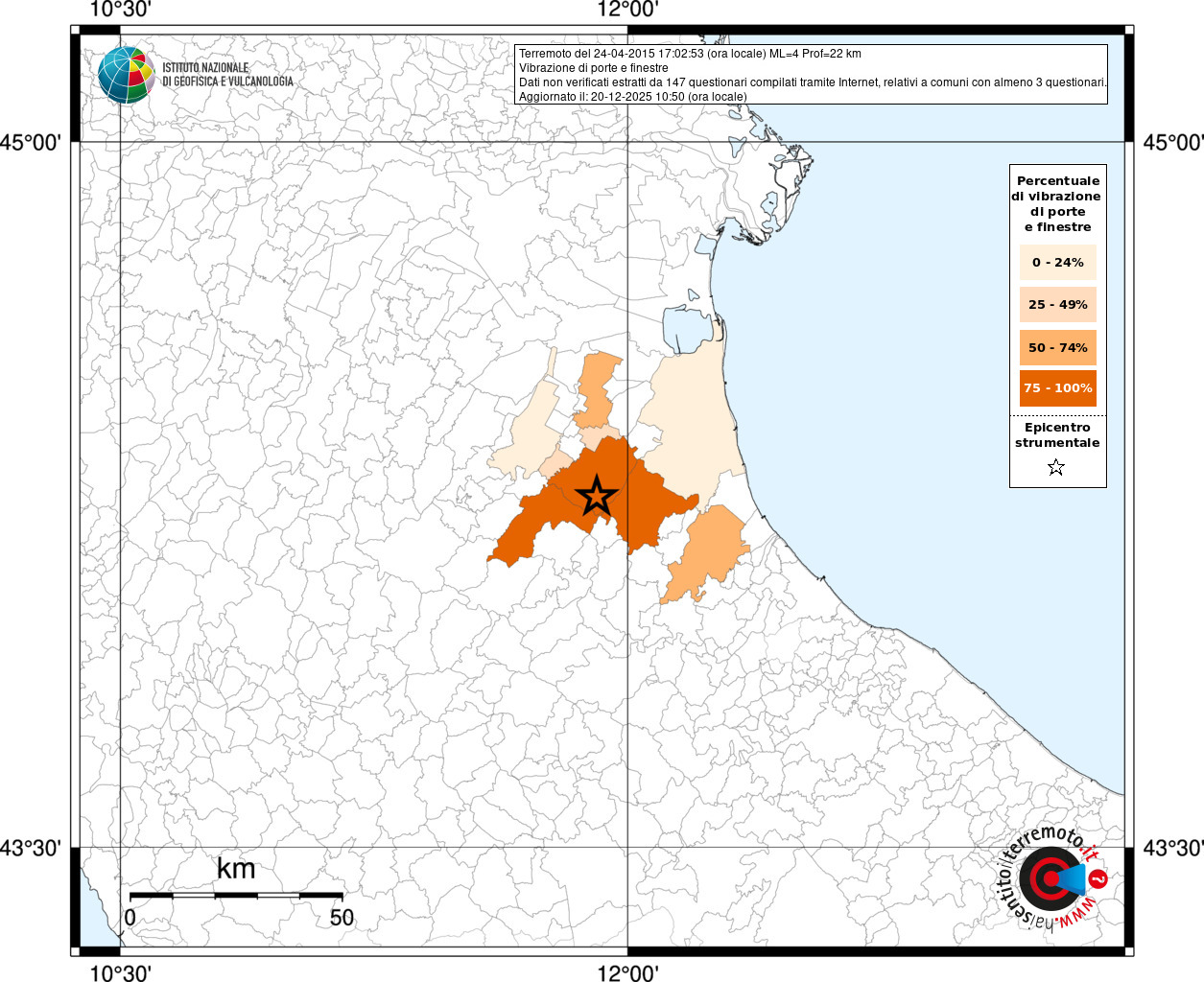This screenshot has width=1204, height=982.
Task: Click the 'Aggiornato il: 20-12-2025' line
Action: click(633, 97)
